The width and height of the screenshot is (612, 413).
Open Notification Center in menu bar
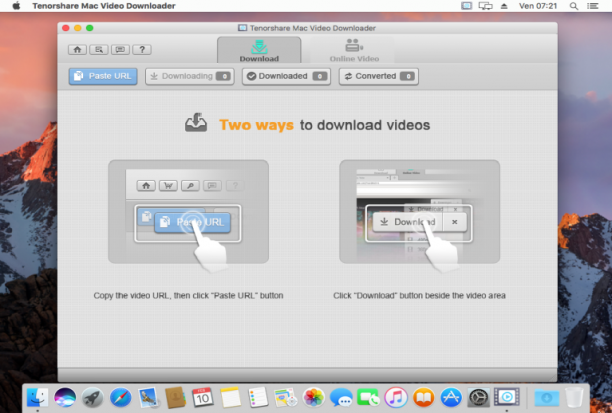(x=592, y=6)
